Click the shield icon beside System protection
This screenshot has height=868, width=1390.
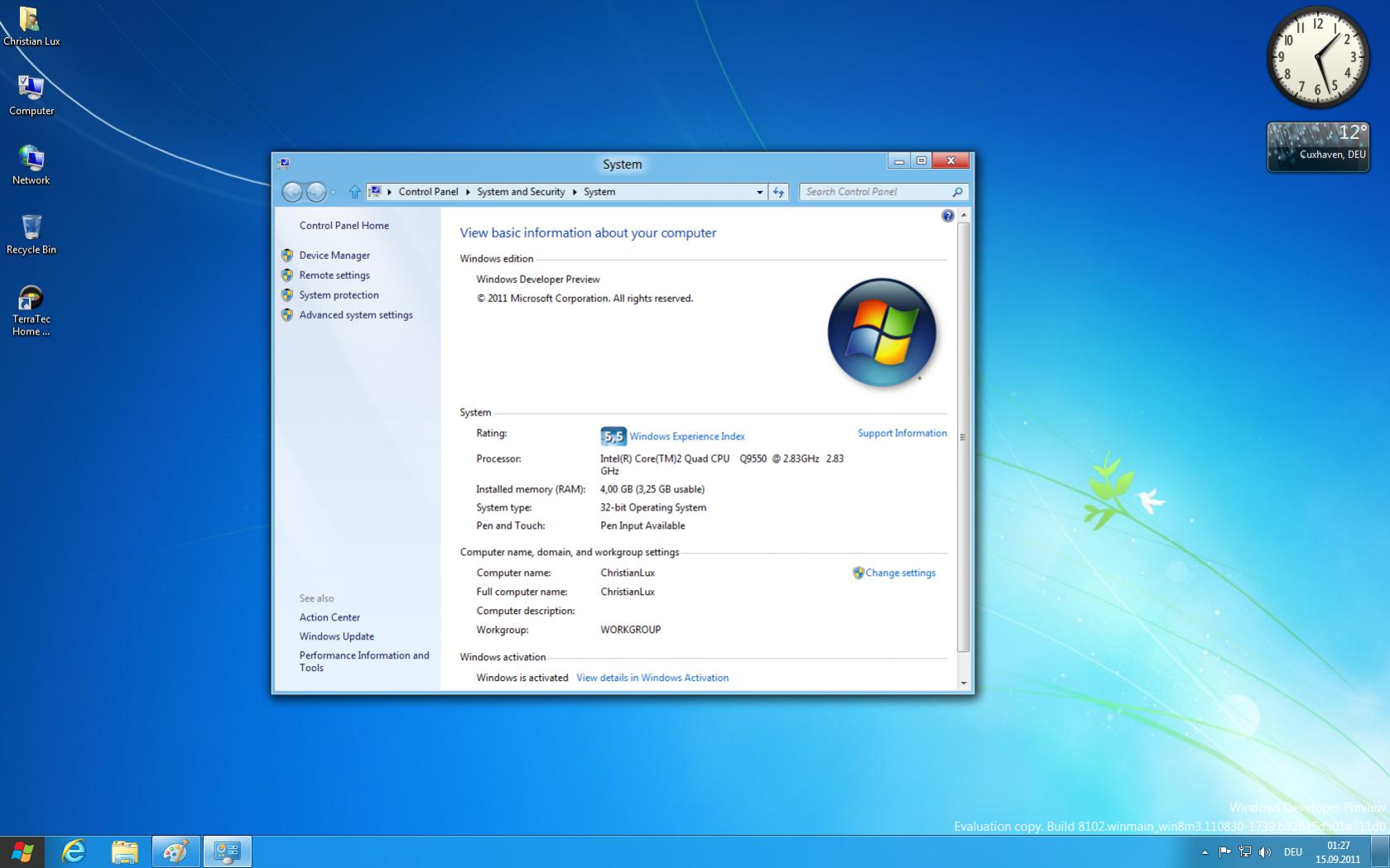tap(287, 295)
